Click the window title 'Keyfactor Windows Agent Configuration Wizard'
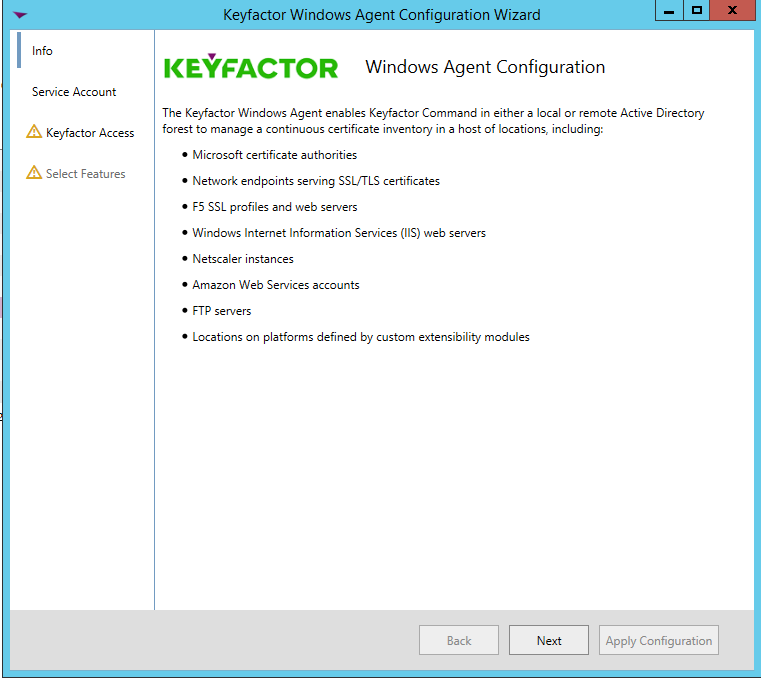The image size is (761, 681). [x=381, y=15]
